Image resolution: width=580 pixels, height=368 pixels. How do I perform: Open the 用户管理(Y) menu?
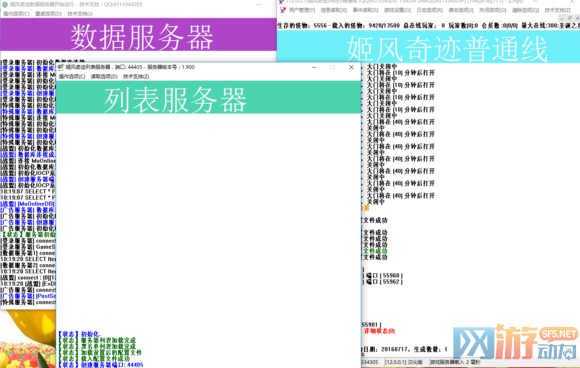[x=301, y=10]
